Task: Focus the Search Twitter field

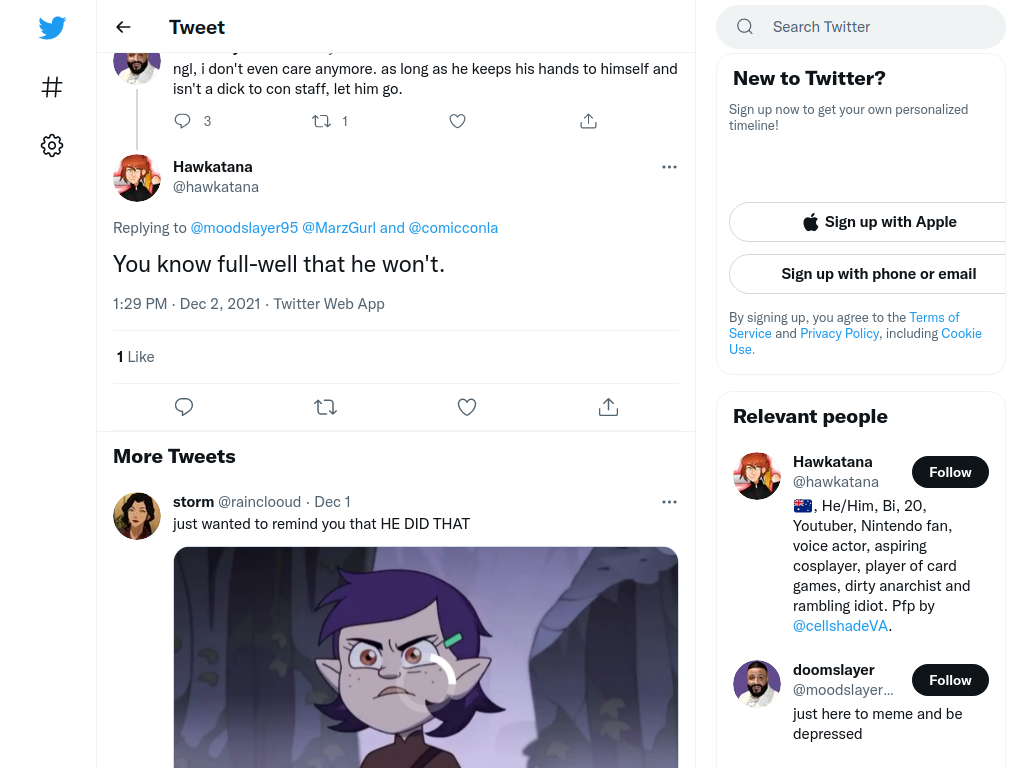Action: [x=861, y=27]
